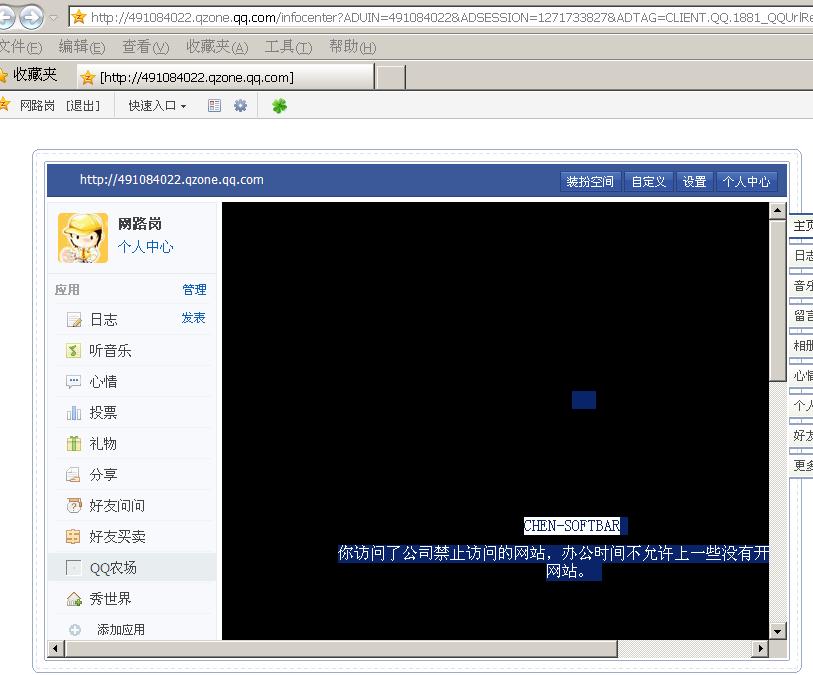
Task: Click the 发表 link next to 日志
Action: (x=193, y=318)
